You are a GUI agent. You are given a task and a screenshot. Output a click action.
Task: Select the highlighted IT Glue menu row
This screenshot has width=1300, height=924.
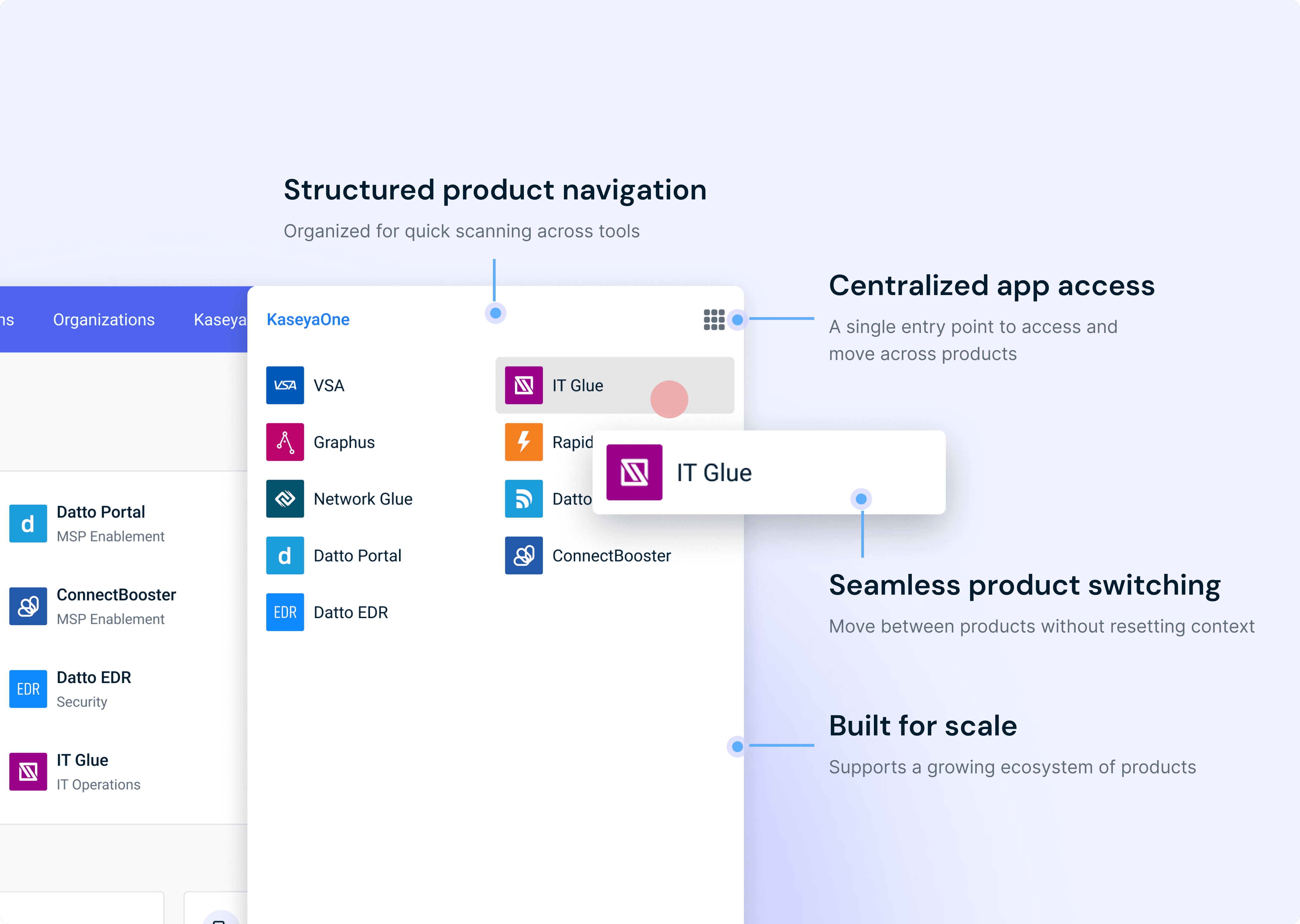click(615, 385)
